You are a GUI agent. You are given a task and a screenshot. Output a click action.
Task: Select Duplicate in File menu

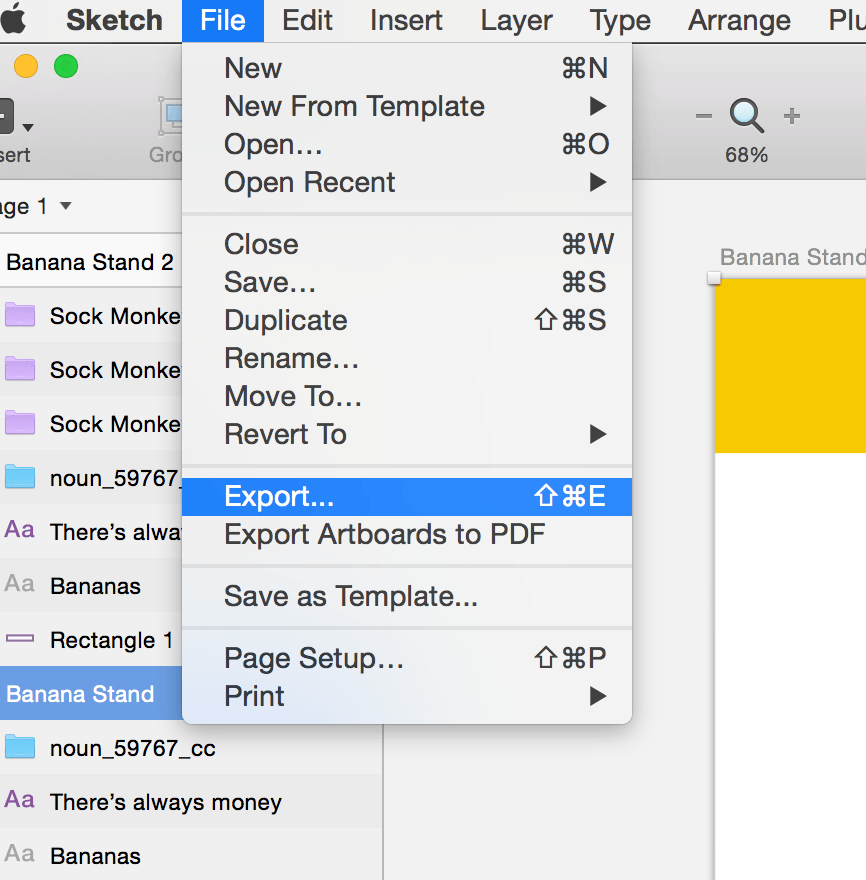(x=407, y=320)
